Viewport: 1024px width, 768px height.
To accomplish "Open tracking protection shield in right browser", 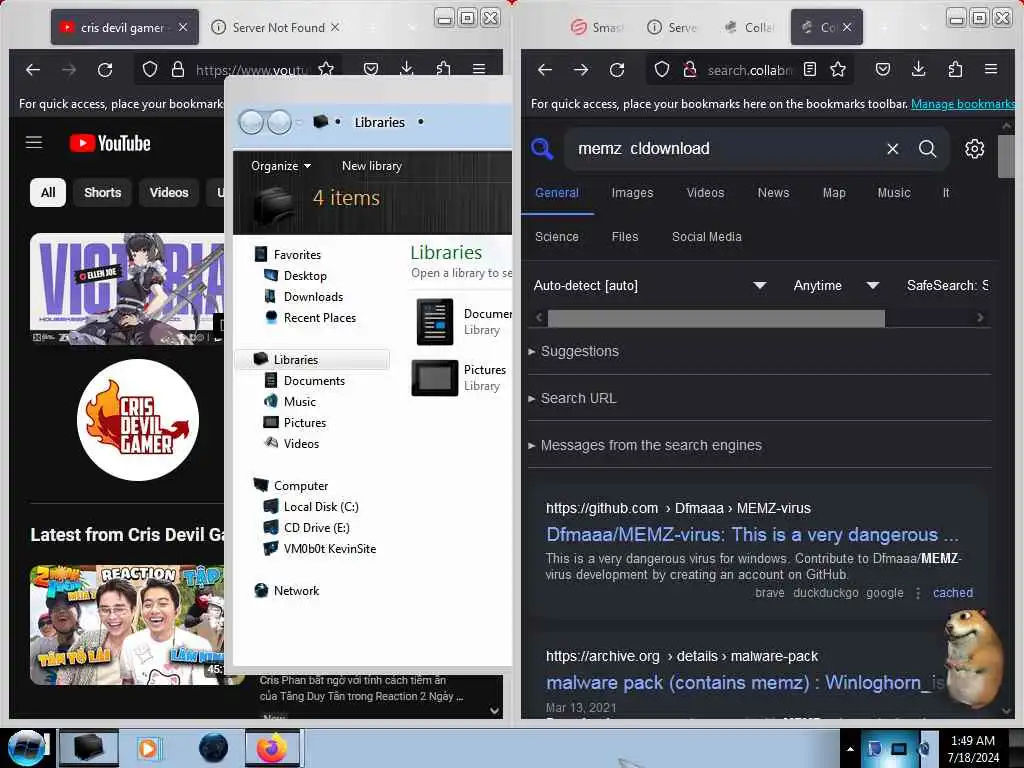I will (x=662, y=69).
